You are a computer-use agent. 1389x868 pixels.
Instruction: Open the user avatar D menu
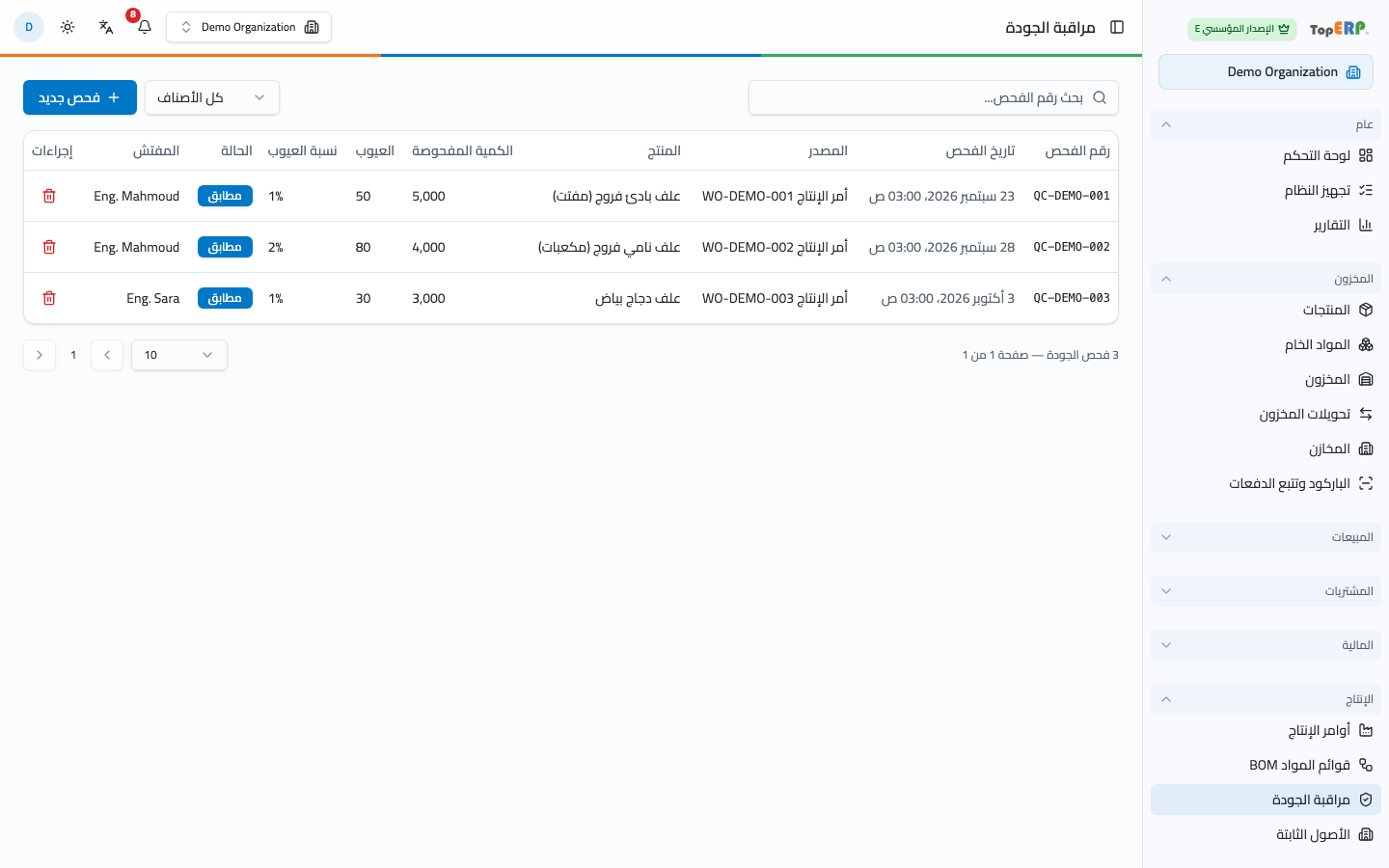(29, 27)
